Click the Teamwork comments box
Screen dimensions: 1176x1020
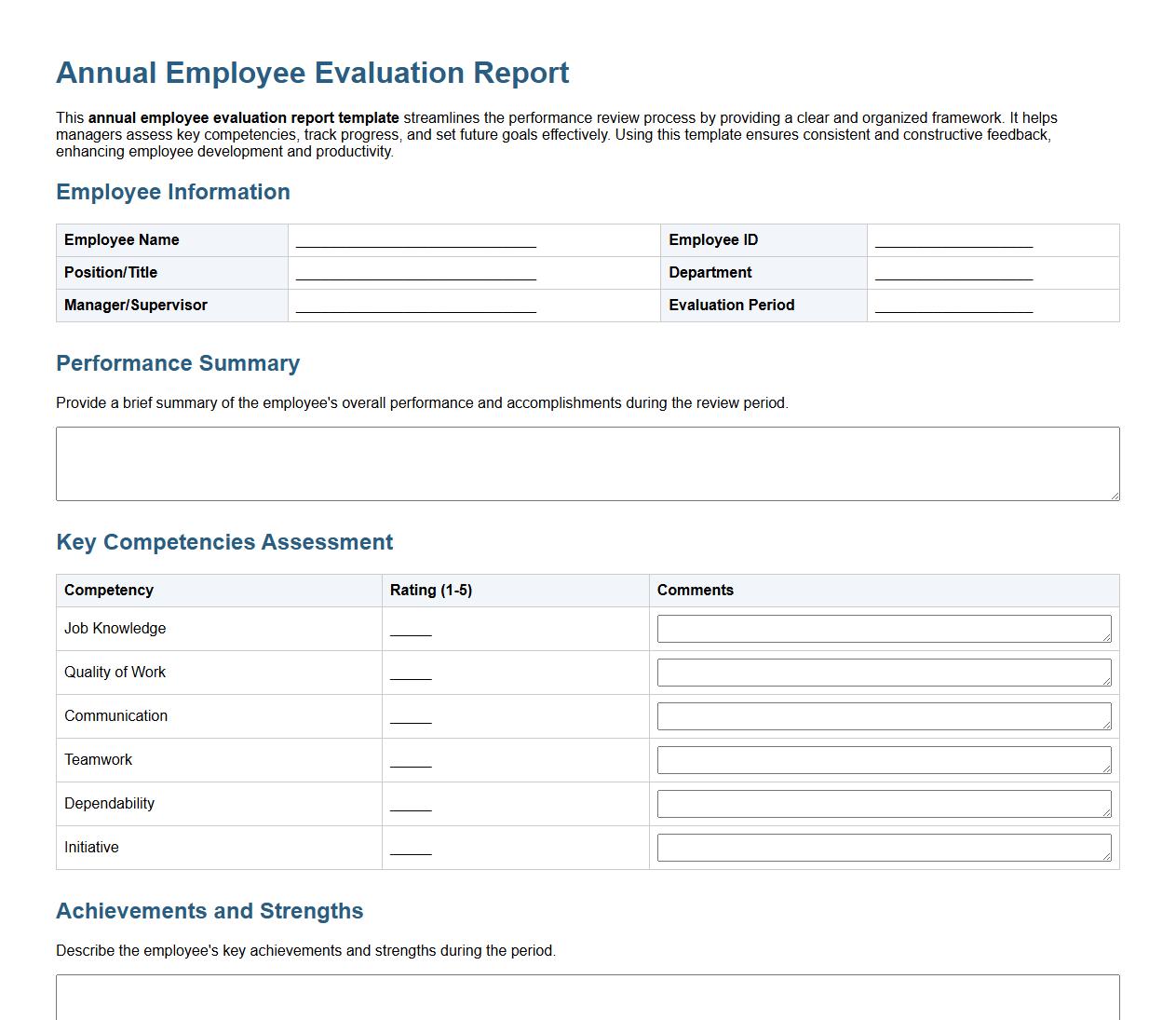[x=883, y=759]
